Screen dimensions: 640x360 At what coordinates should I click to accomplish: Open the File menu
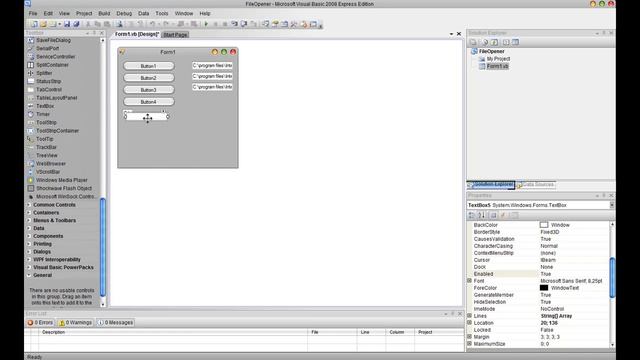tap(33, 13)
